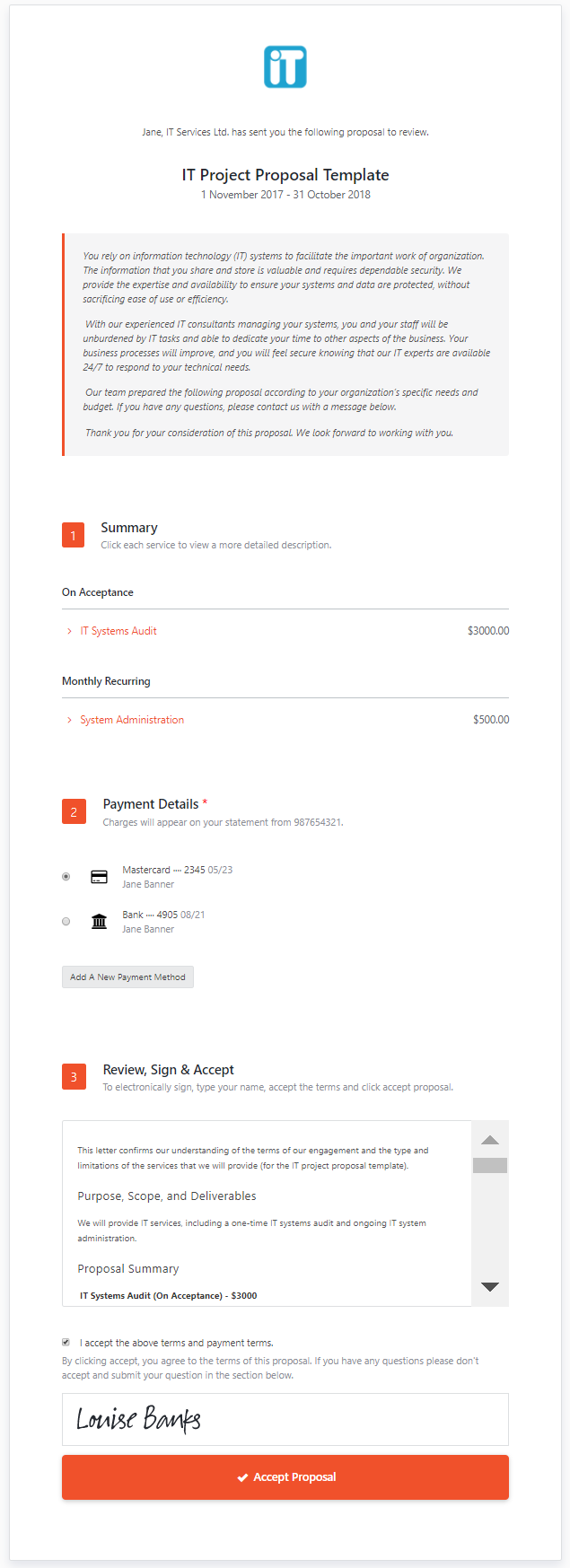Expand the IT Systems Audit chevron
Viewport: 570px width, 1568px height.
tap(69, 631)
